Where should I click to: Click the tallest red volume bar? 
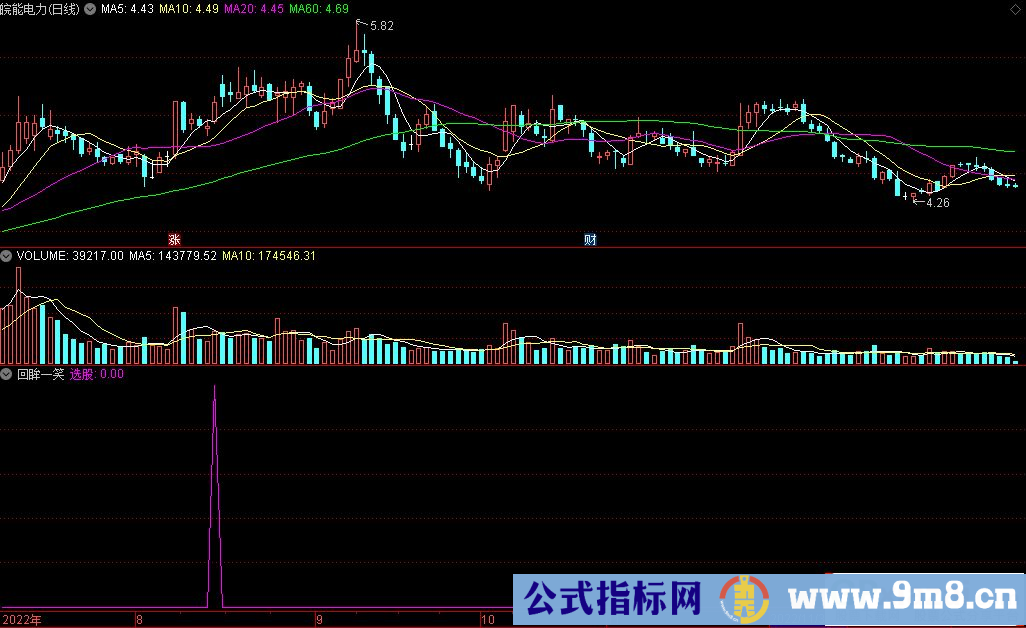click(x=18, y=315)
